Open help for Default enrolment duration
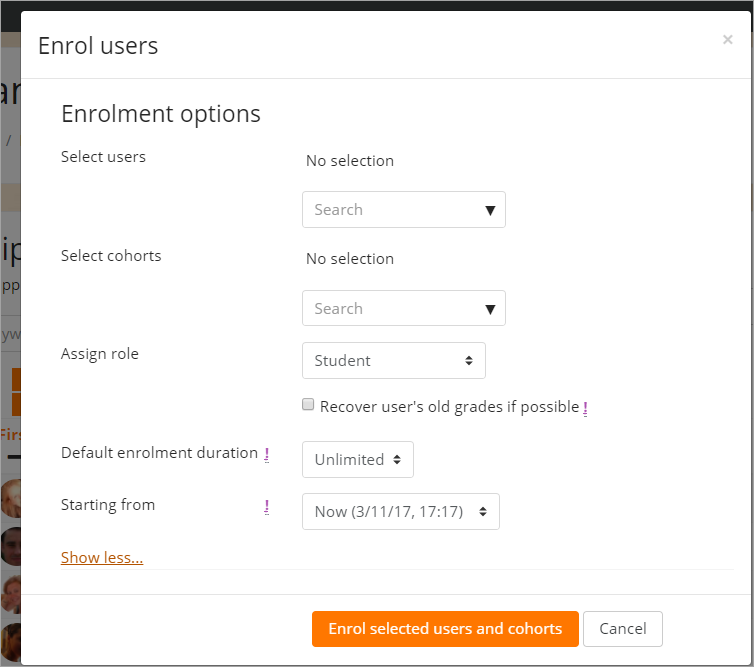 click(267, 455)
